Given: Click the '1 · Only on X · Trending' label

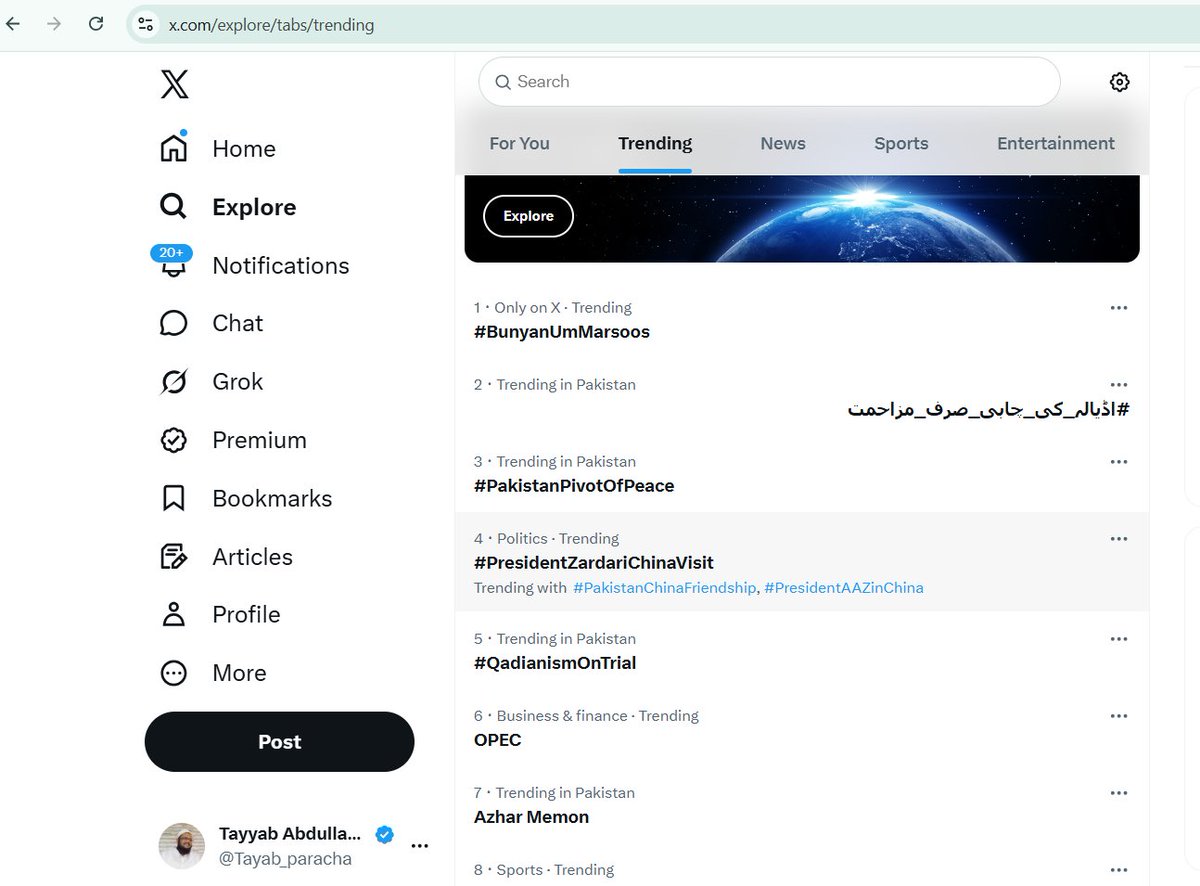Looking at the screenshot, I should point(553,308).
